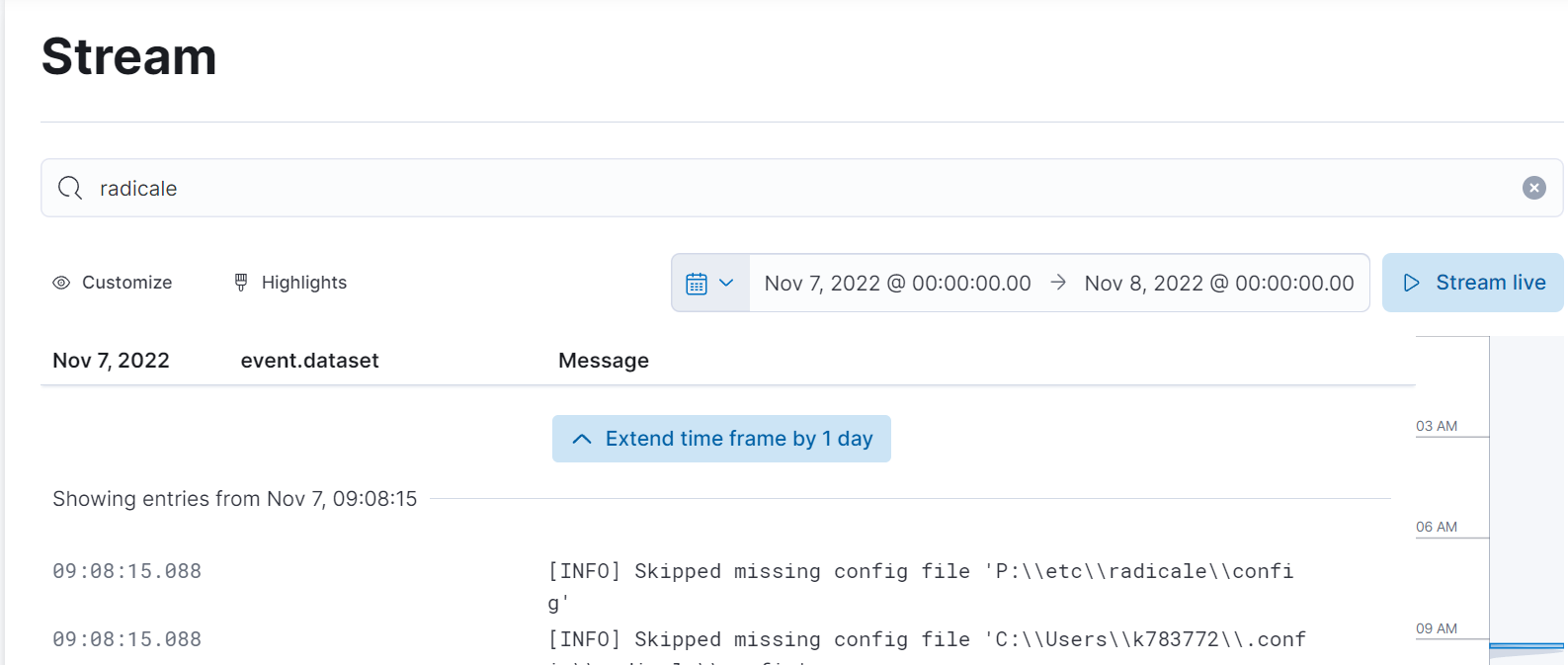Click the arrow icon between the date fields
The height and width of the screenshot is (665, 1568).
[1057, 283]
